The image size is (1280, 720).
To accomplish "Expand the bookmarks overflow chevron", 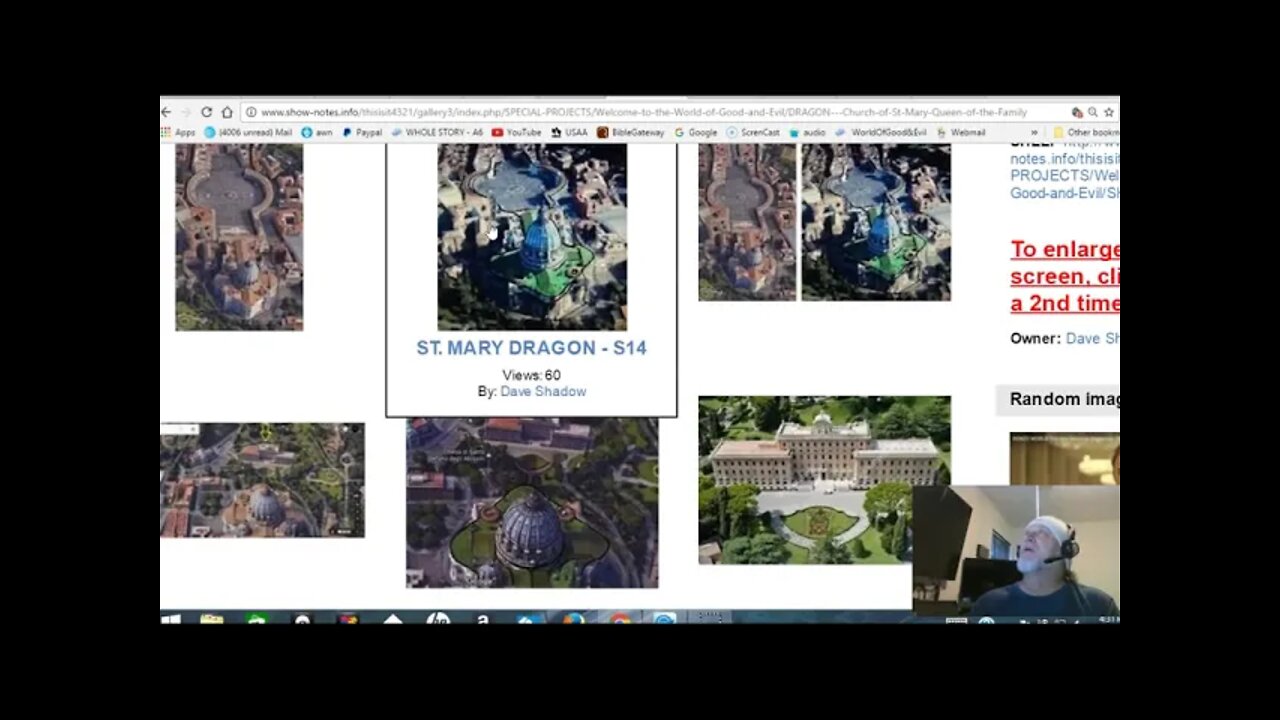I will tap(1034, 132).
